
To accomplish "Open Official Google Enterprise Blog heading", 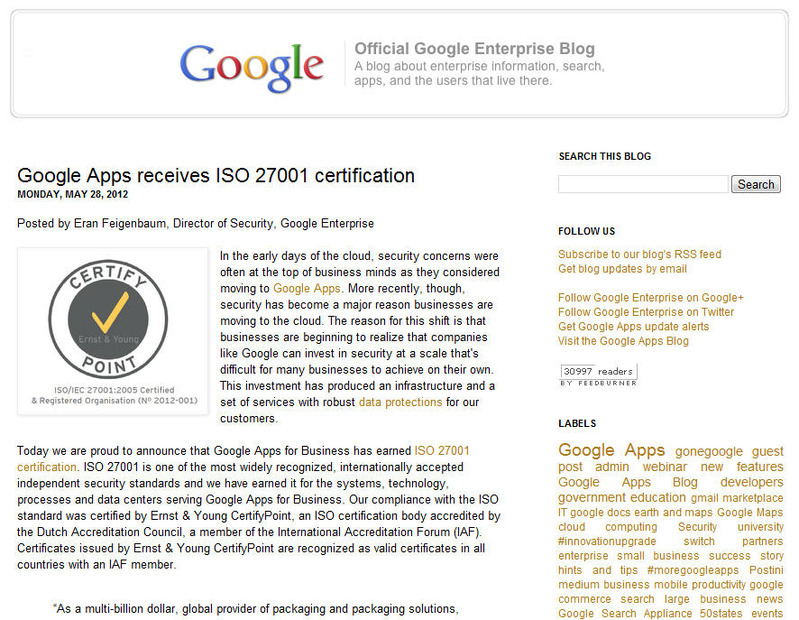I will click(474, 48).
